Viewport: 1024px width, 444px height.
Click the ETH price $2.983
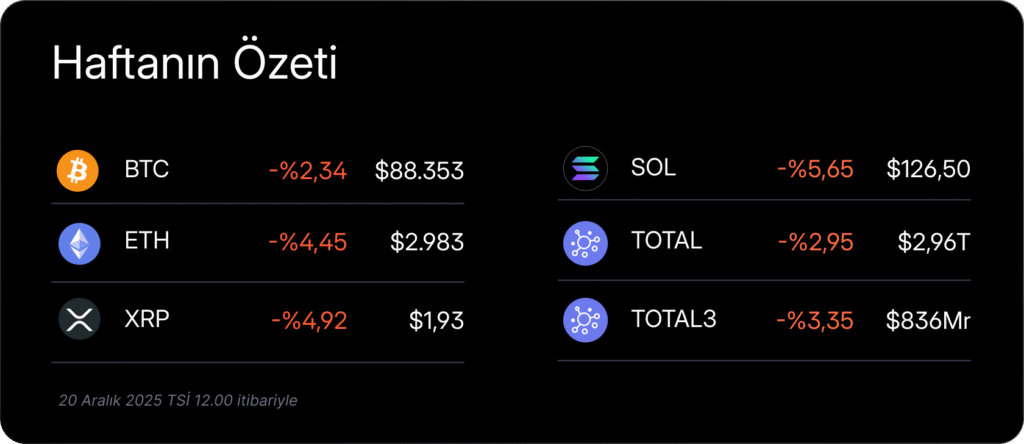[427, 242]
